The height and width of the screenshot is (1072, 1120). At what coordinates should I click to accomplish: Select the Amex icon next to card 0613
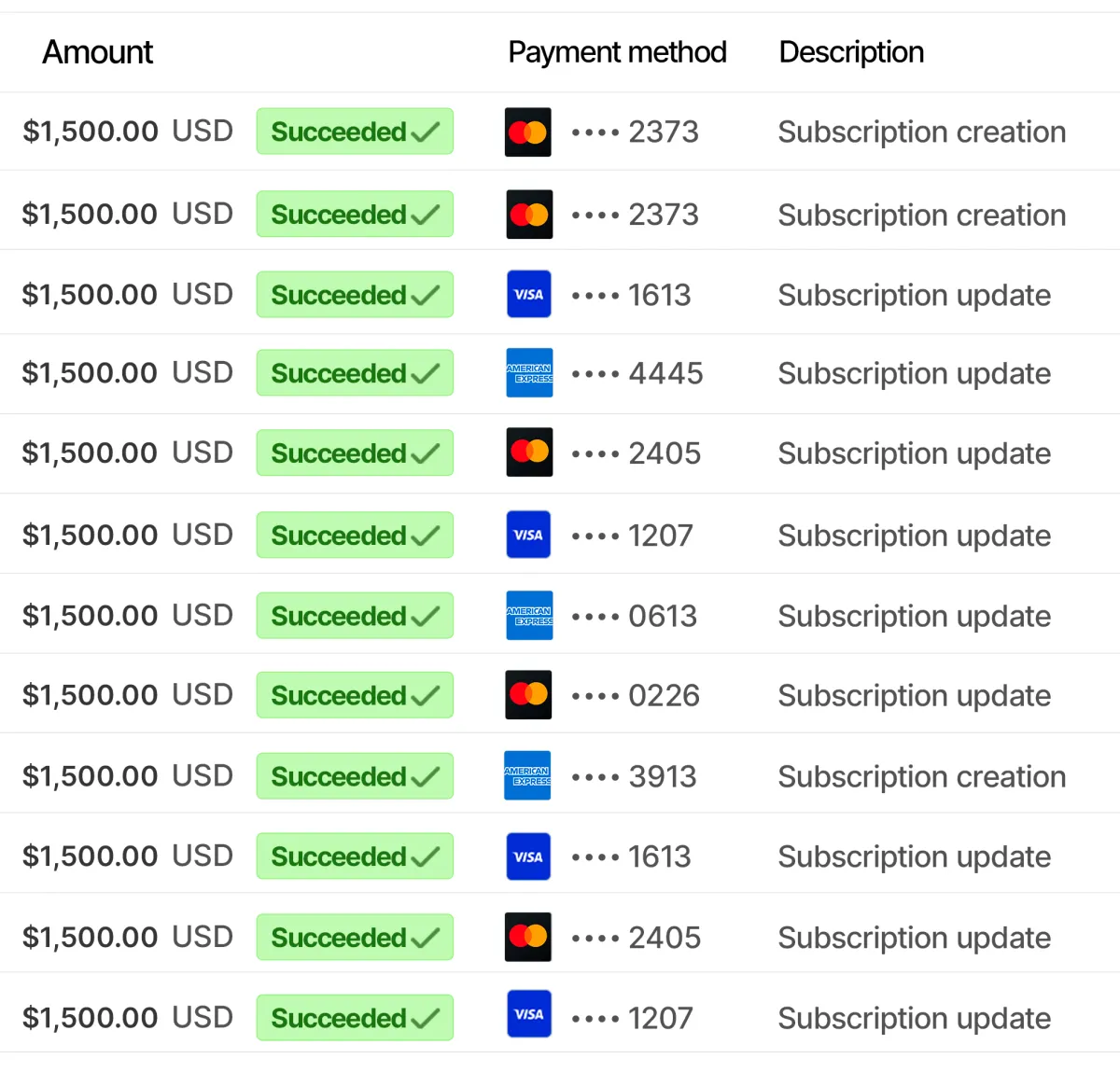point(529,616)
